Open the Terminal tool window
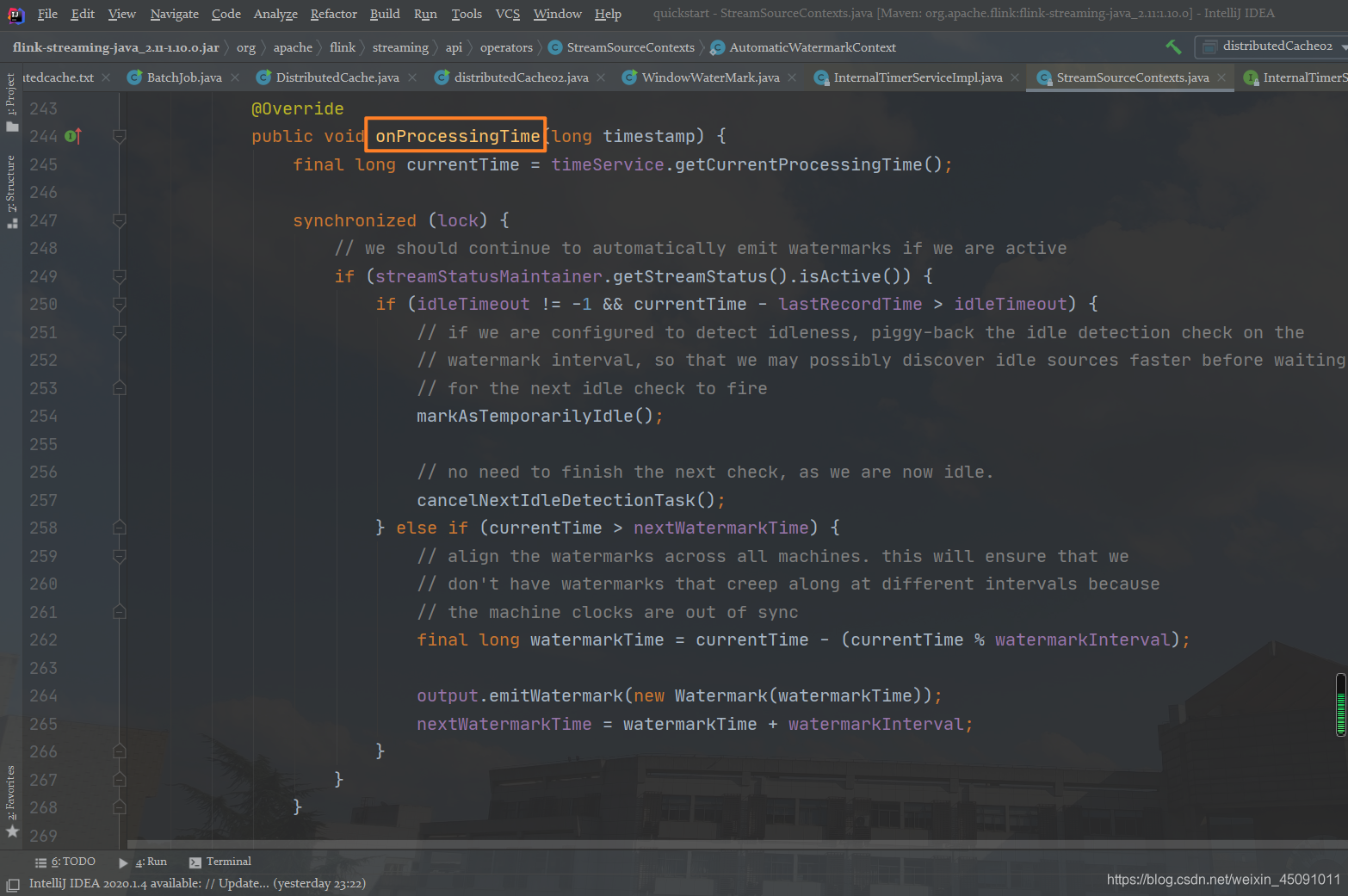 220,862
